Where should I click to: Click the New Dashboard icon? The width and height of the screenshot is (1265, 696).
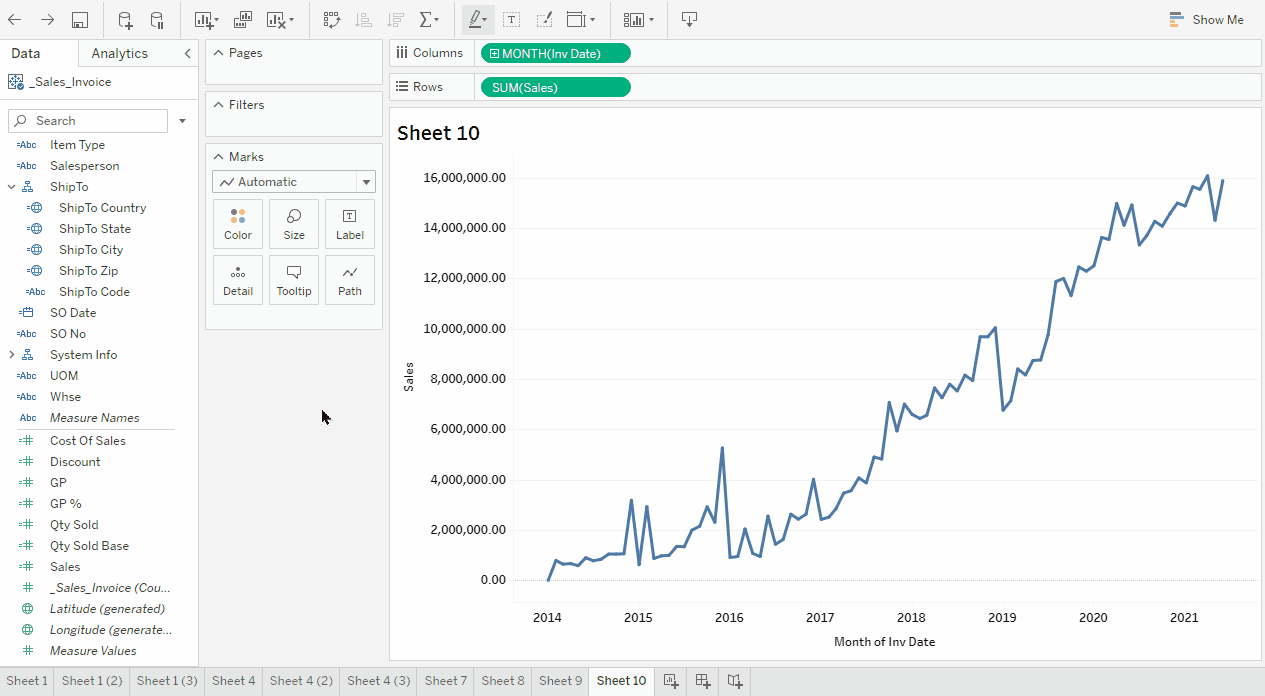click(x=703, y=681)
